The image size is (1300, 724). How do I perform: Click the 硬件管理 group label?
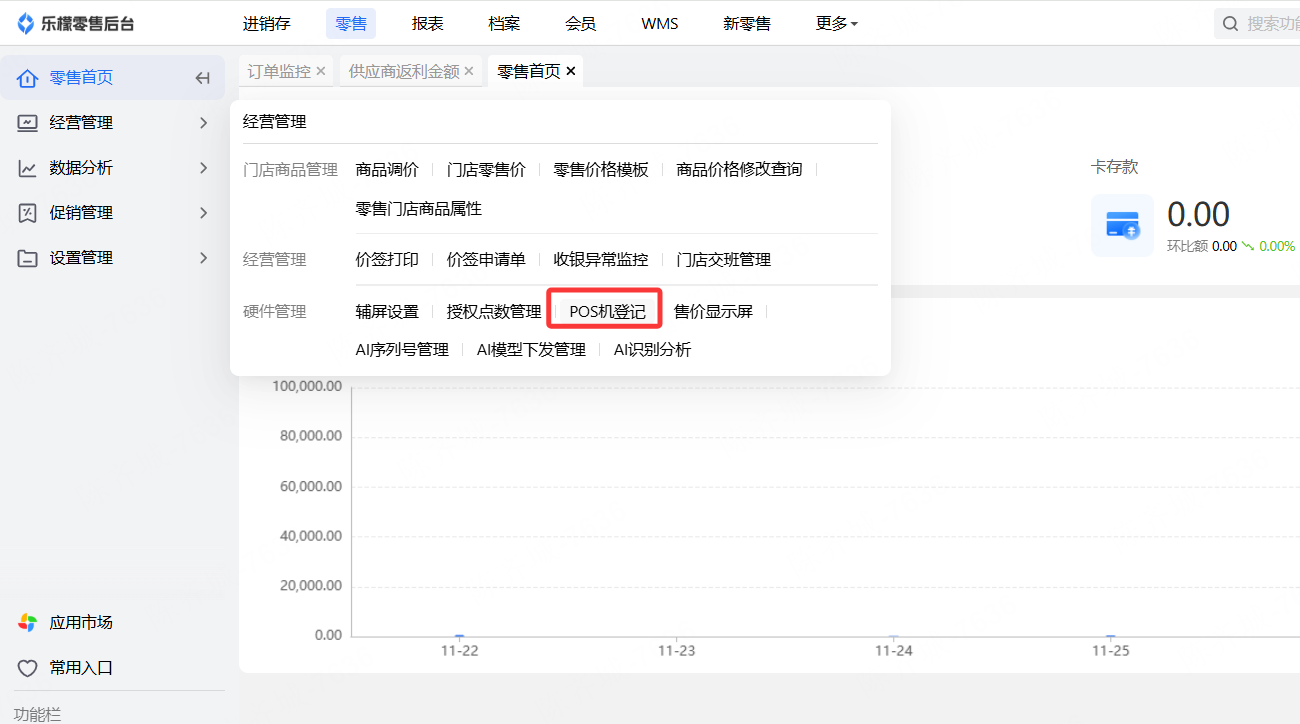coord(274,312)
